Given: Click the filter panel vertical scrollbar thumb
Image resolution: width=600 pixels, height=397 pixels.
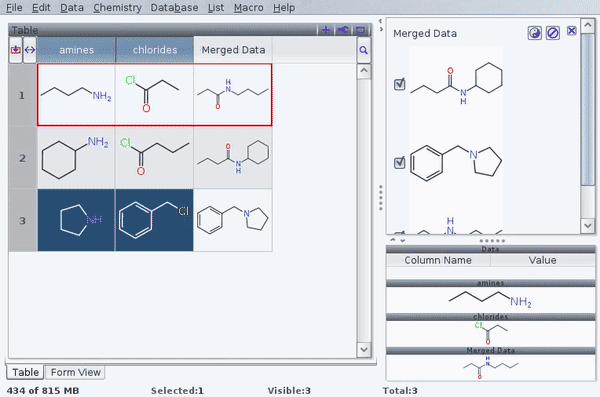Looking at the screenshot, I should coord(587,110).
